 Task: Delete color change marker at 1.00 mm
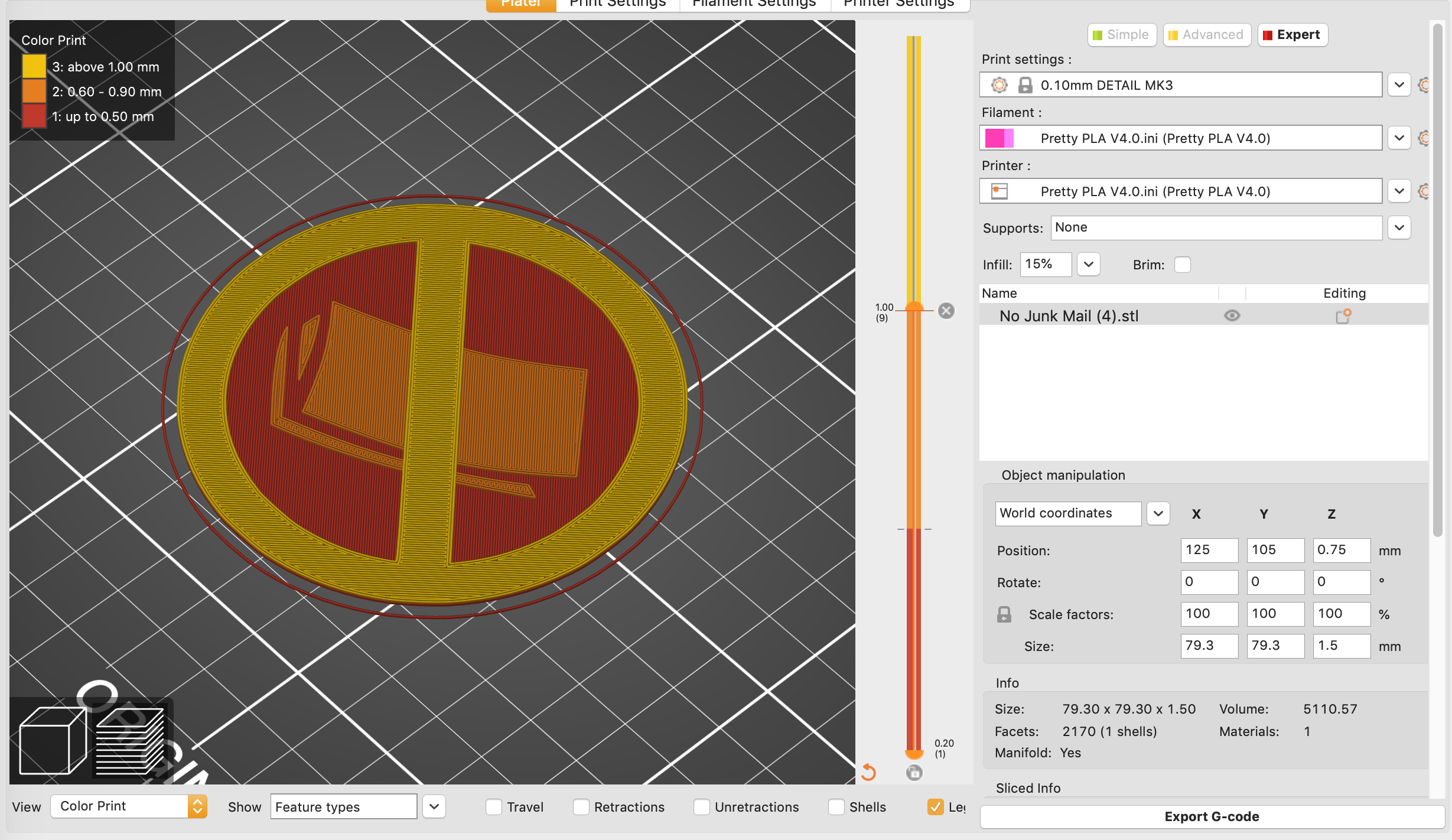(946, 311)
